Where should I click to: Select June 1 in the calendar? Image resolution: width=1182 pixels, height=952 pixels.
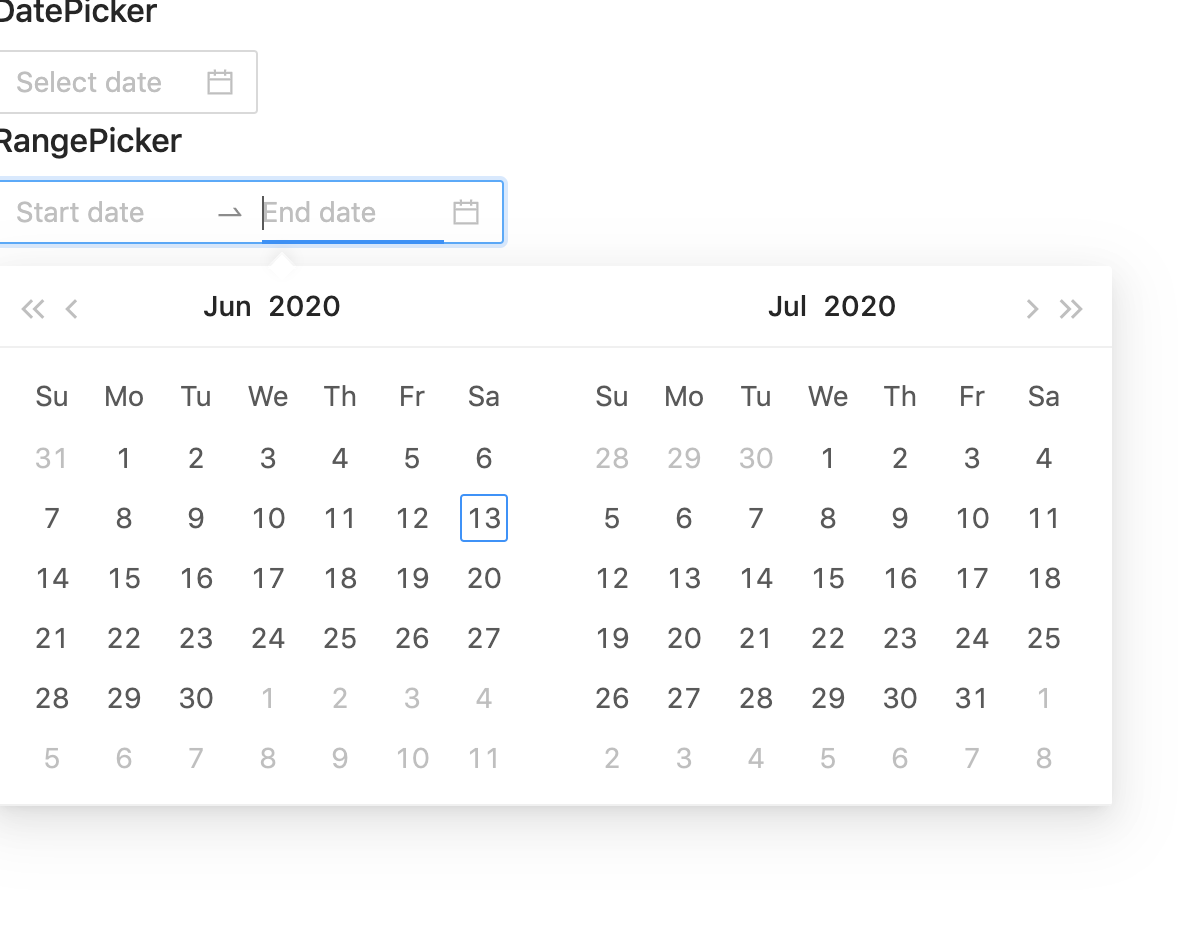point(124,458)
